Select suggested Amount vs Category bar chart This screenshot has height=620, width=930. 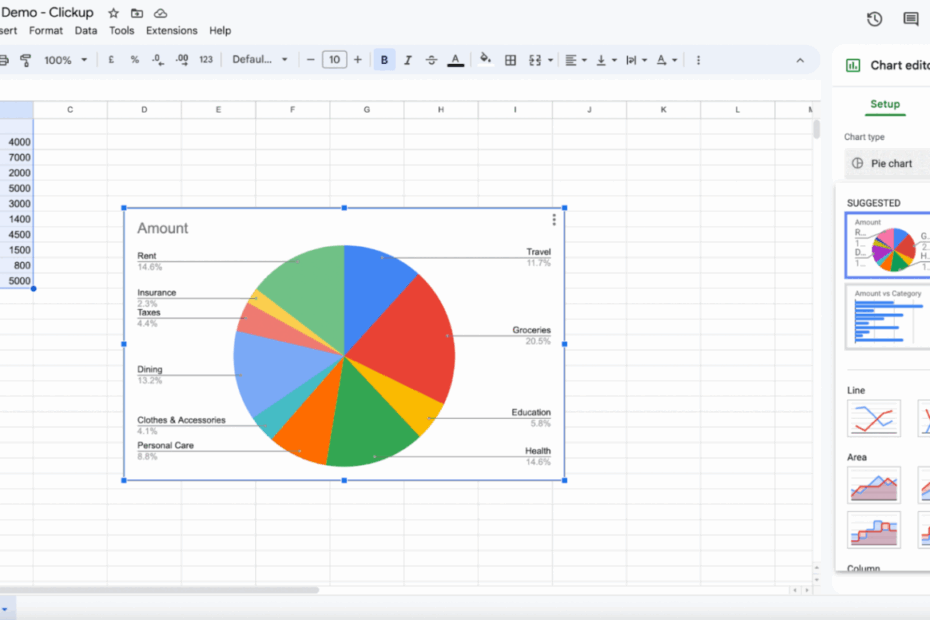887,317
